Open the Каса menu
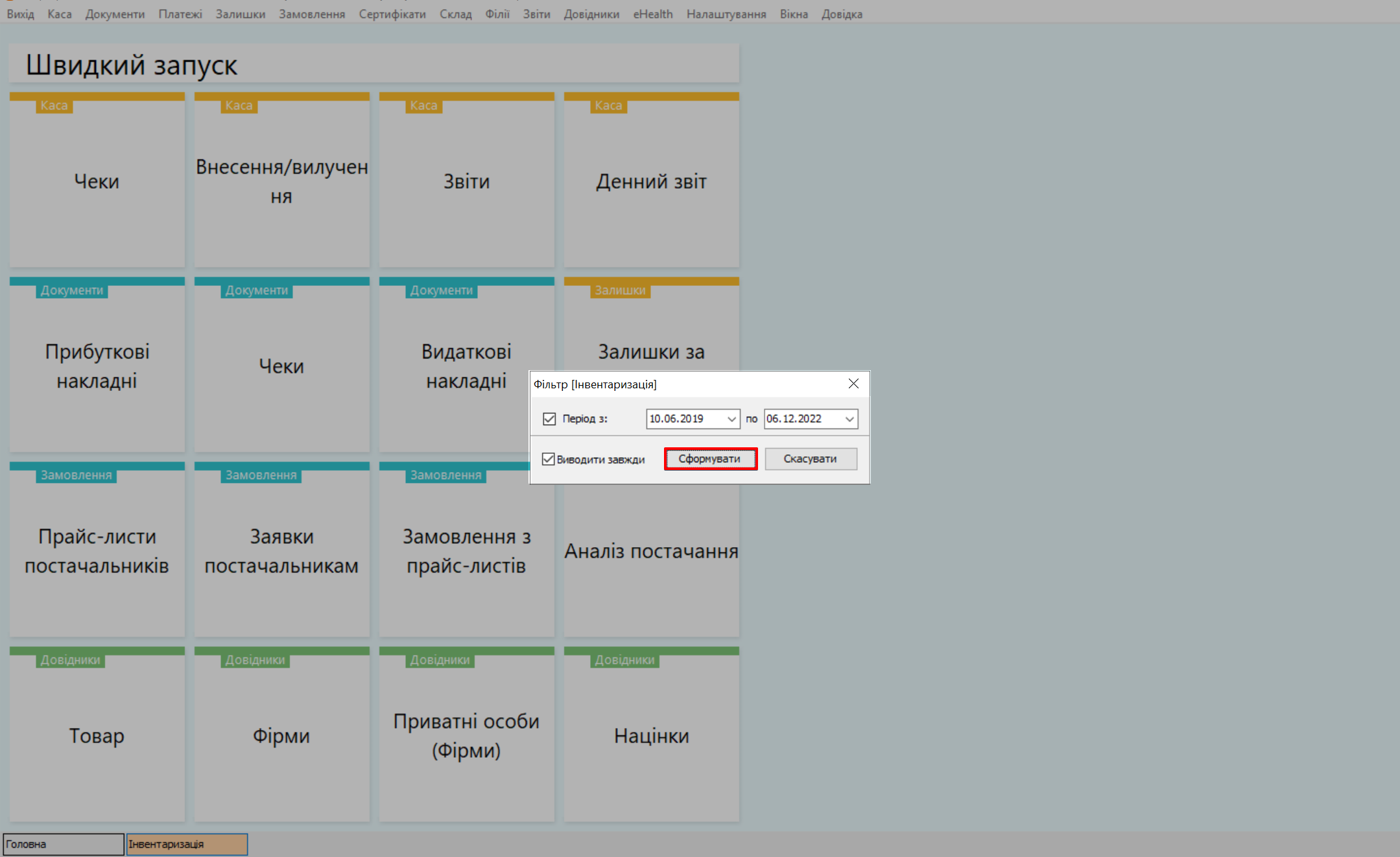 click(x=60, y=14)
